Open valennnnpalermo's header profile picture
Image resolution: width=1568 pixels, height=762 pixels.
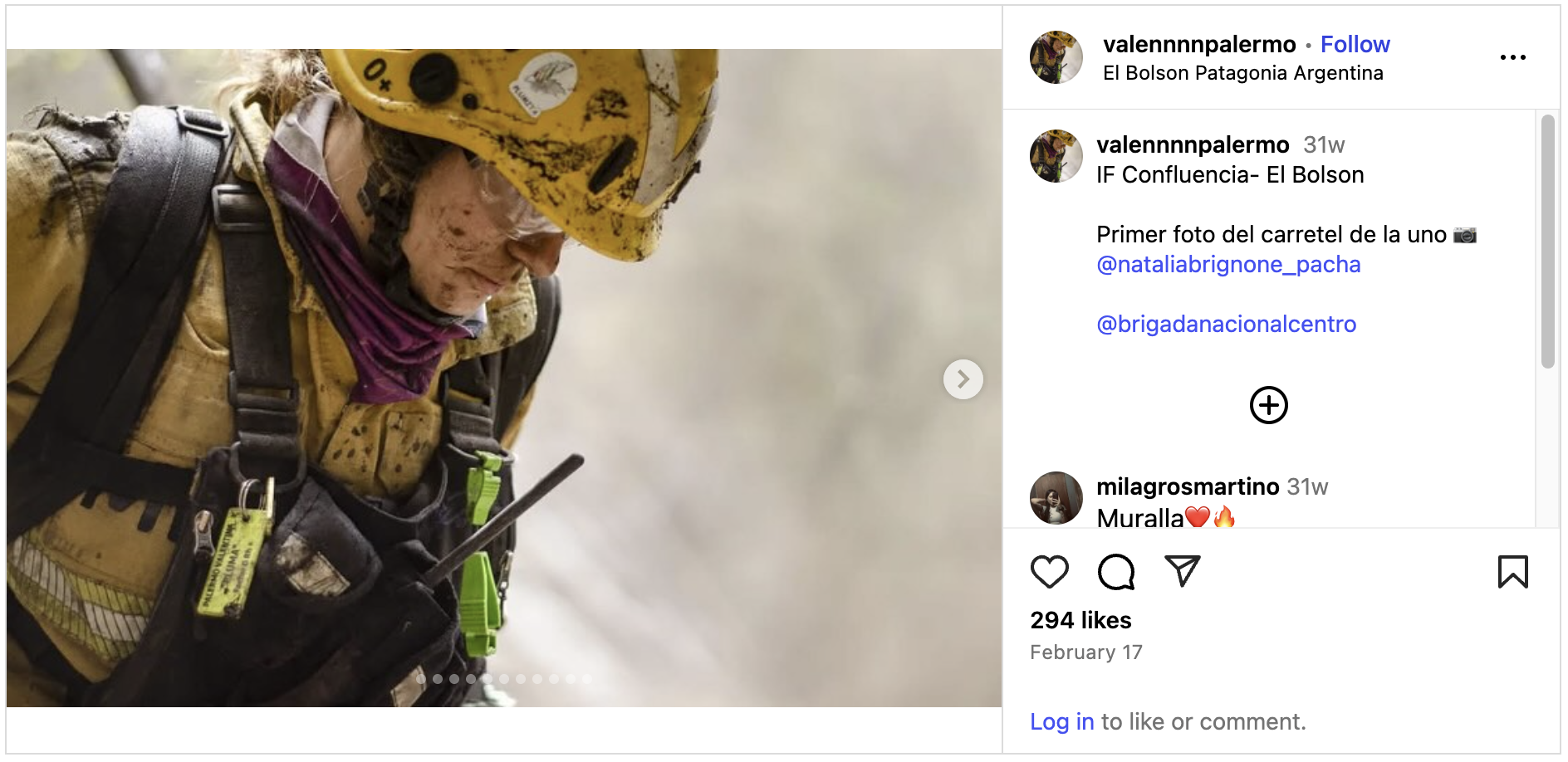(x=1056, y=57)
